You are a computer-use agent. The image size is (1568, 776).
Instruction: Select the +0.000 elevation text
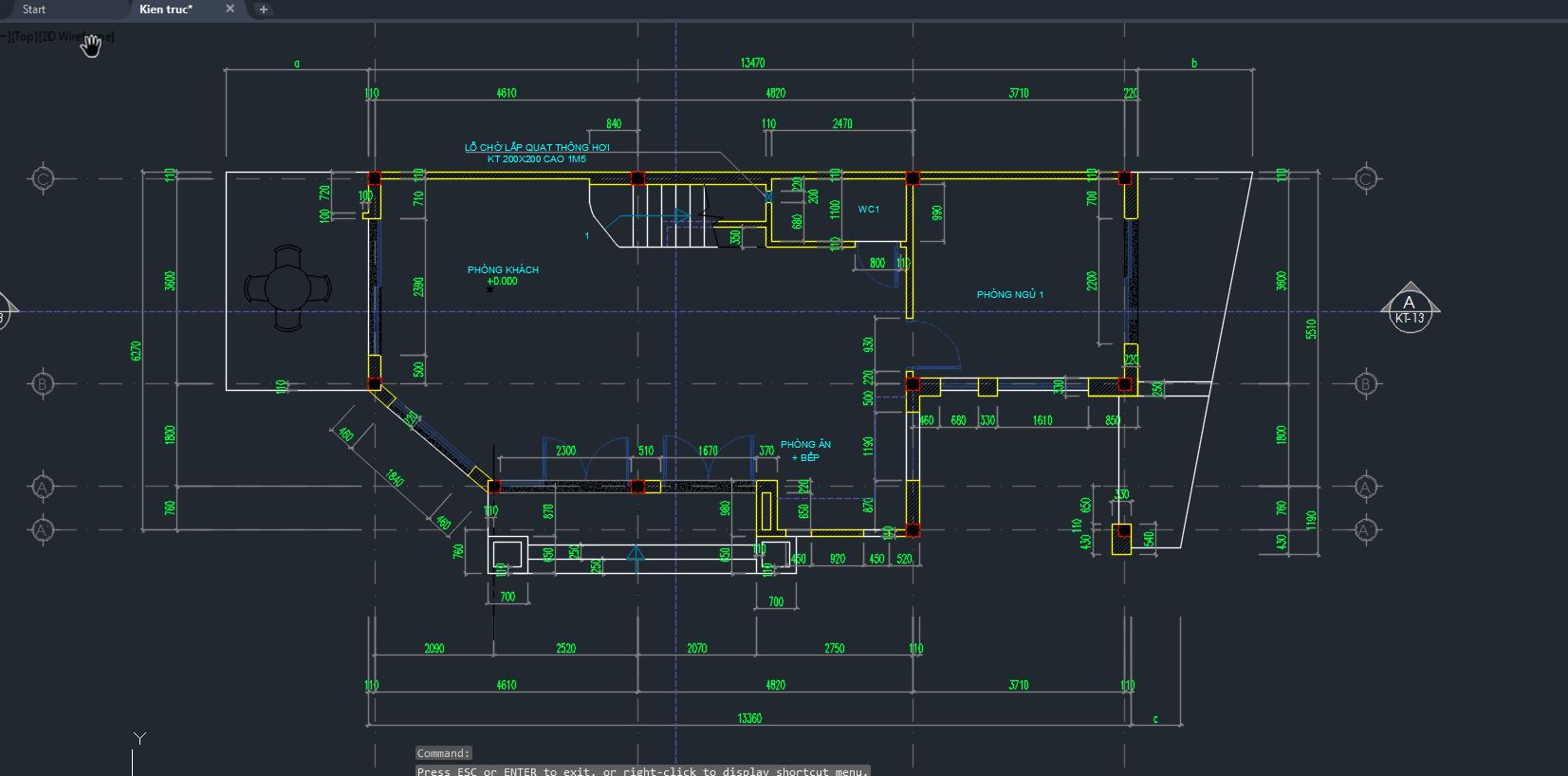(502, 282)
